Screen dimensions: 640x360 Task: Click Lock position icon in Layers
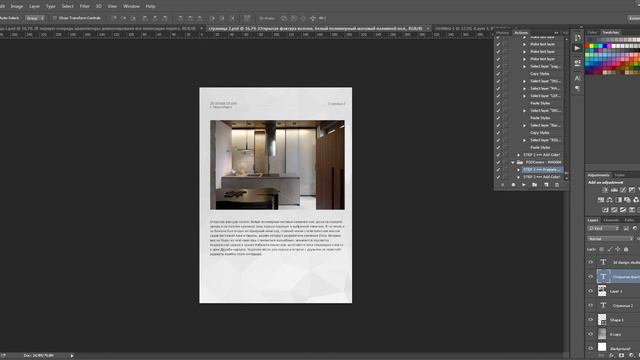618,249
